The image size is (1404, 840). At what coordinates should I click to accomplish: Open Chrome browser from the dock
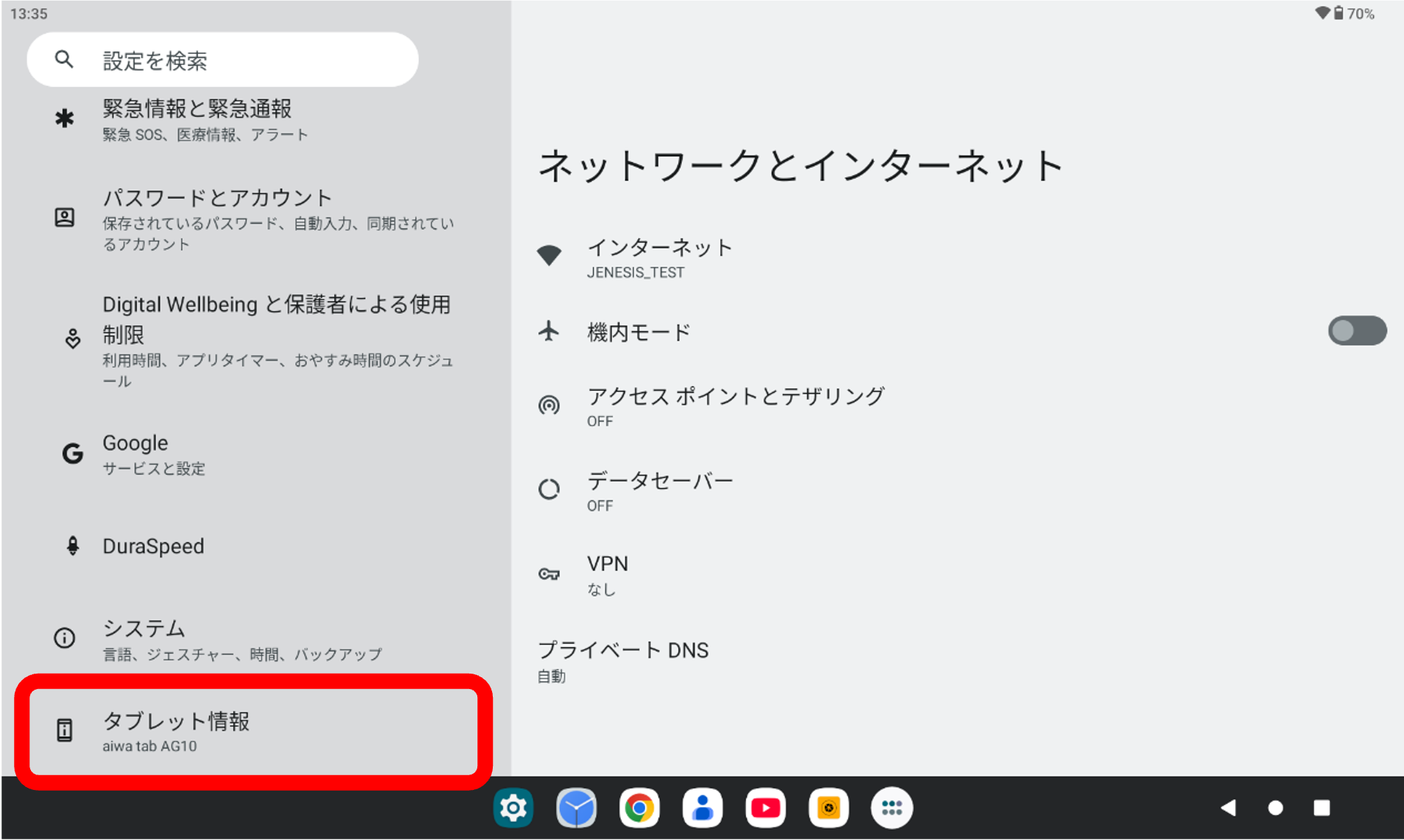tap(639, 808)
